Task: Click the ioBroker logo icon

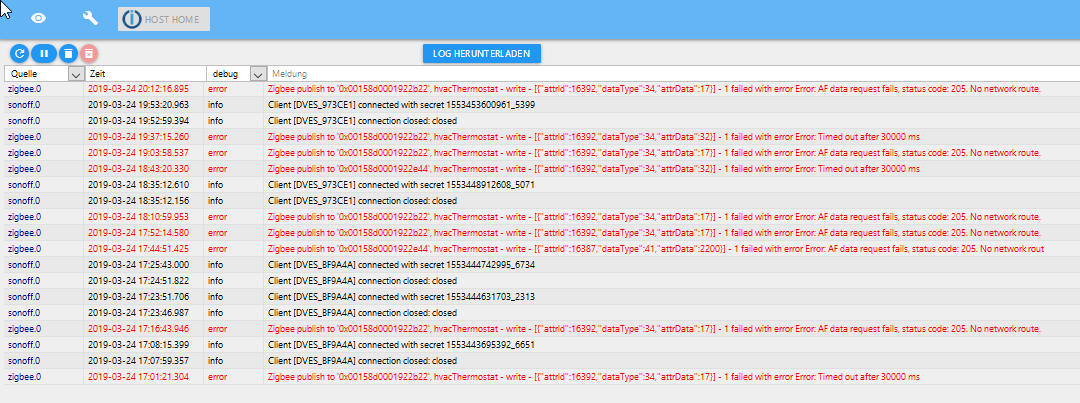Action: click(x=131, y=19)
